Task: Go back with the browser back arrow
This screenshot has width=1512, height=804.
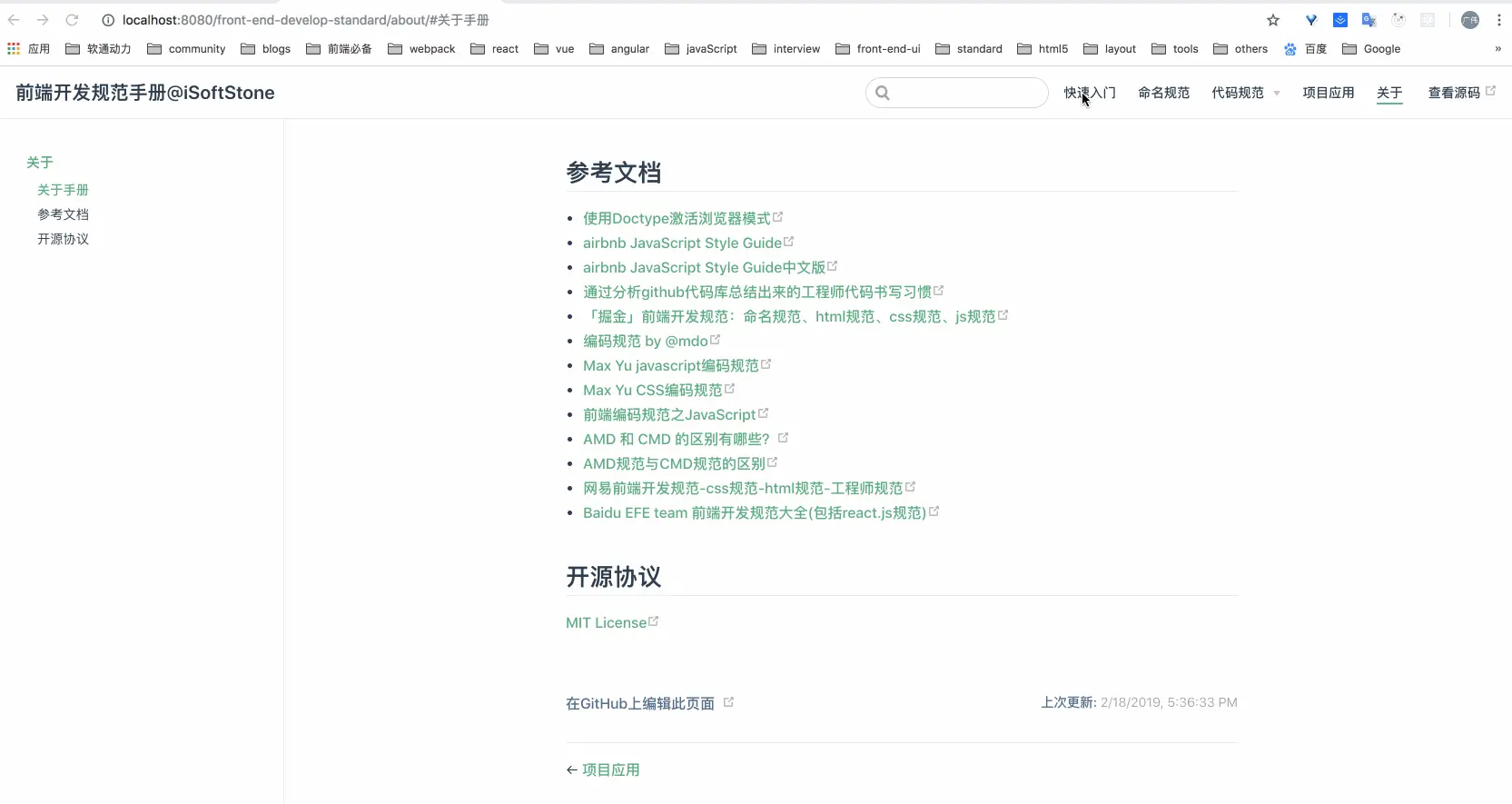Action: coord(14,20)
